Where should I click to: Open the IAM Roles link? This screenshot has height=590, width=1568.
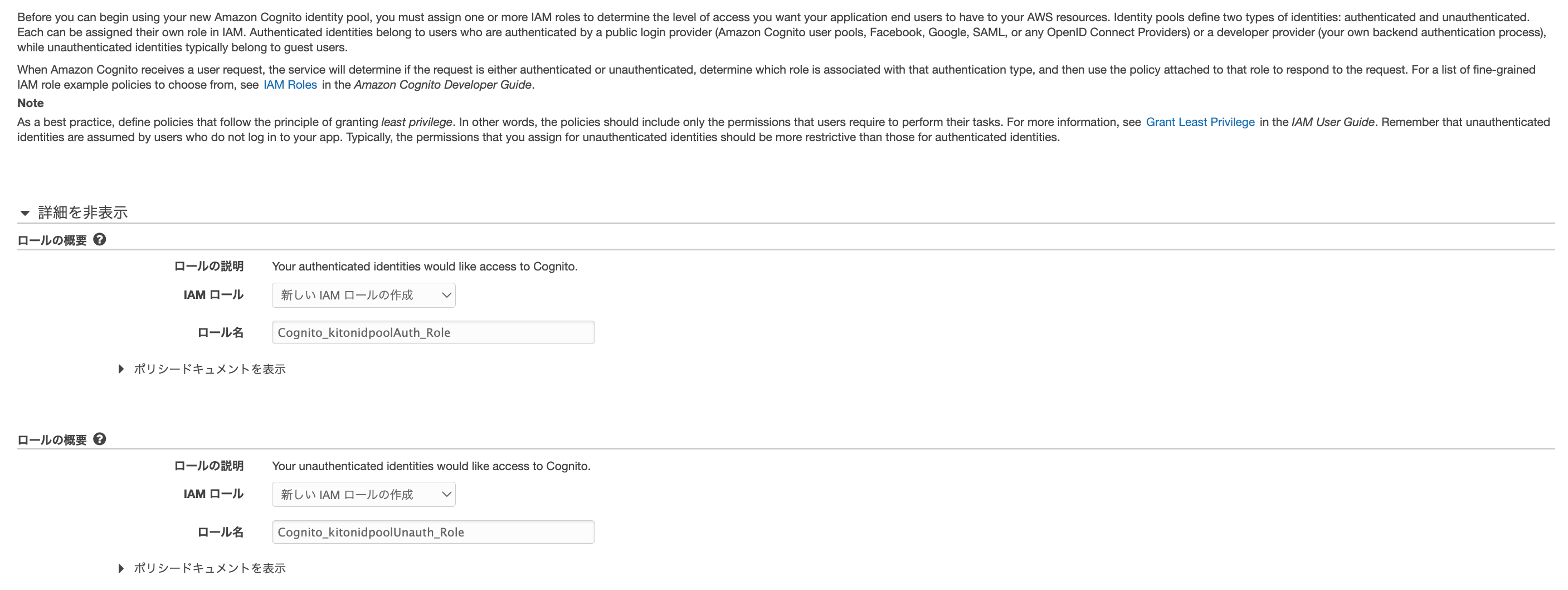pos(289,85)
